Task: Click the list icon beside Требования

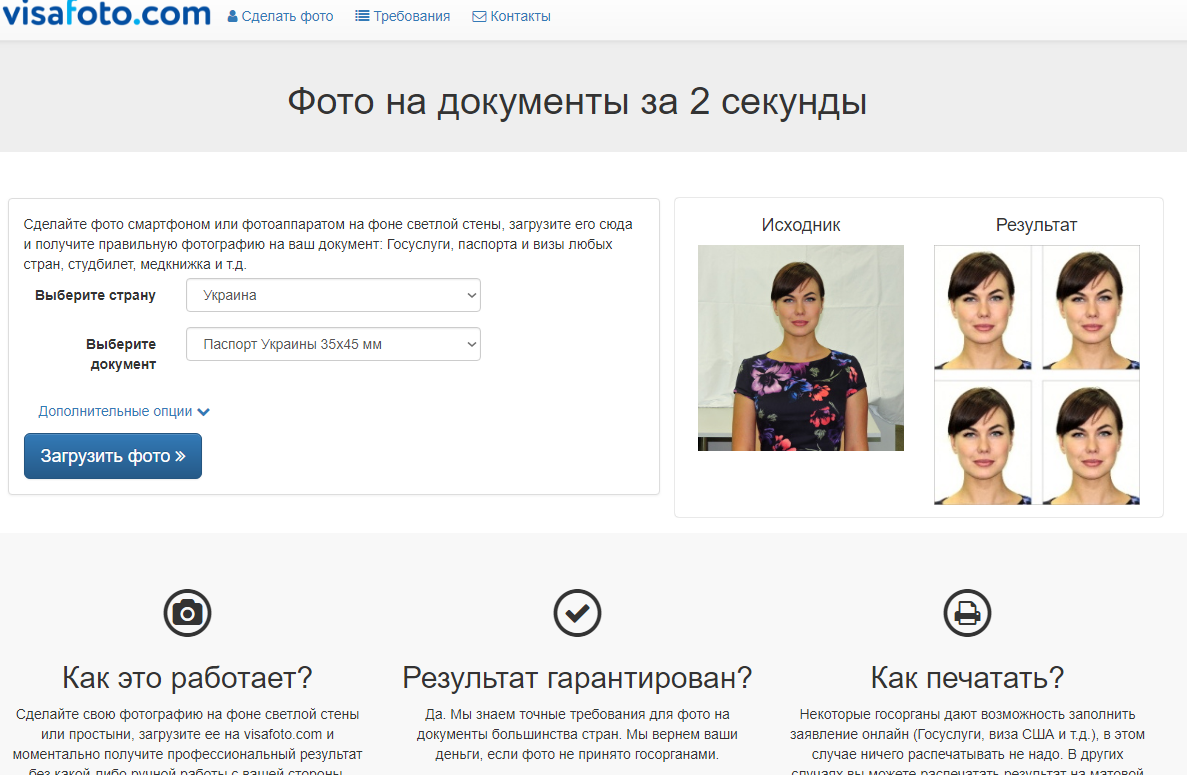Action: coord(362,17)
